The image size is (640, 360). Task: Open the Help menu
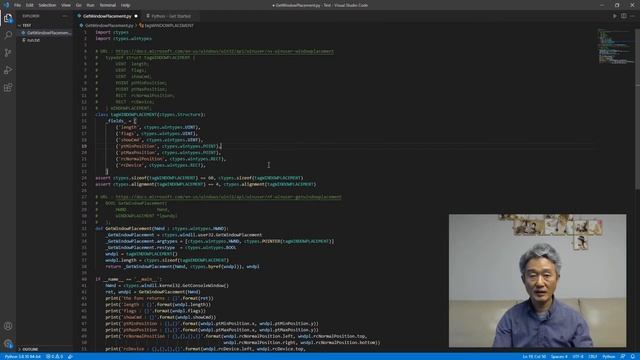coord(125,5)
